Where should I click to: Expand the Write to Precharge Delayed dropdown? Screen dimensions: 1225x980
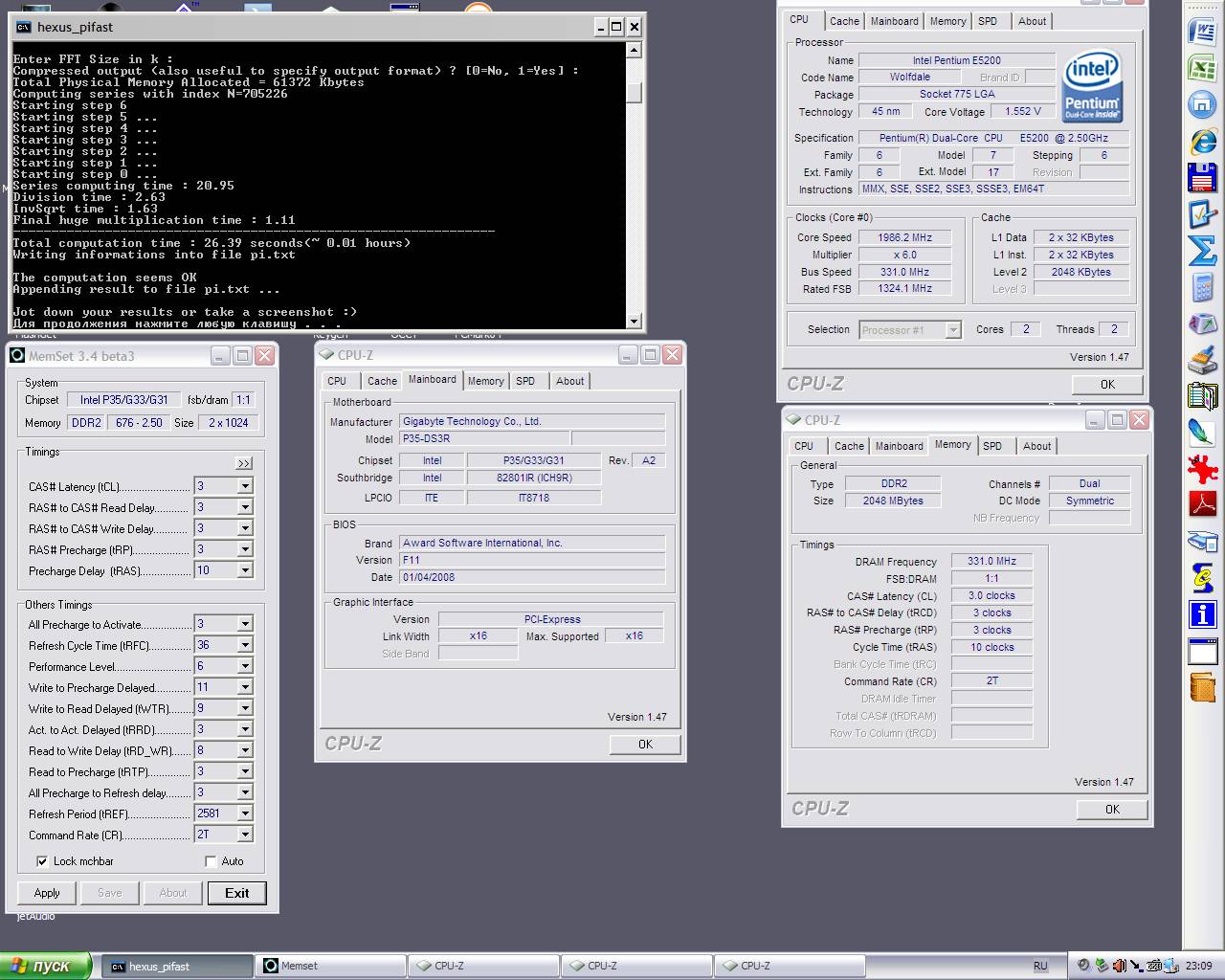[245, 687]
